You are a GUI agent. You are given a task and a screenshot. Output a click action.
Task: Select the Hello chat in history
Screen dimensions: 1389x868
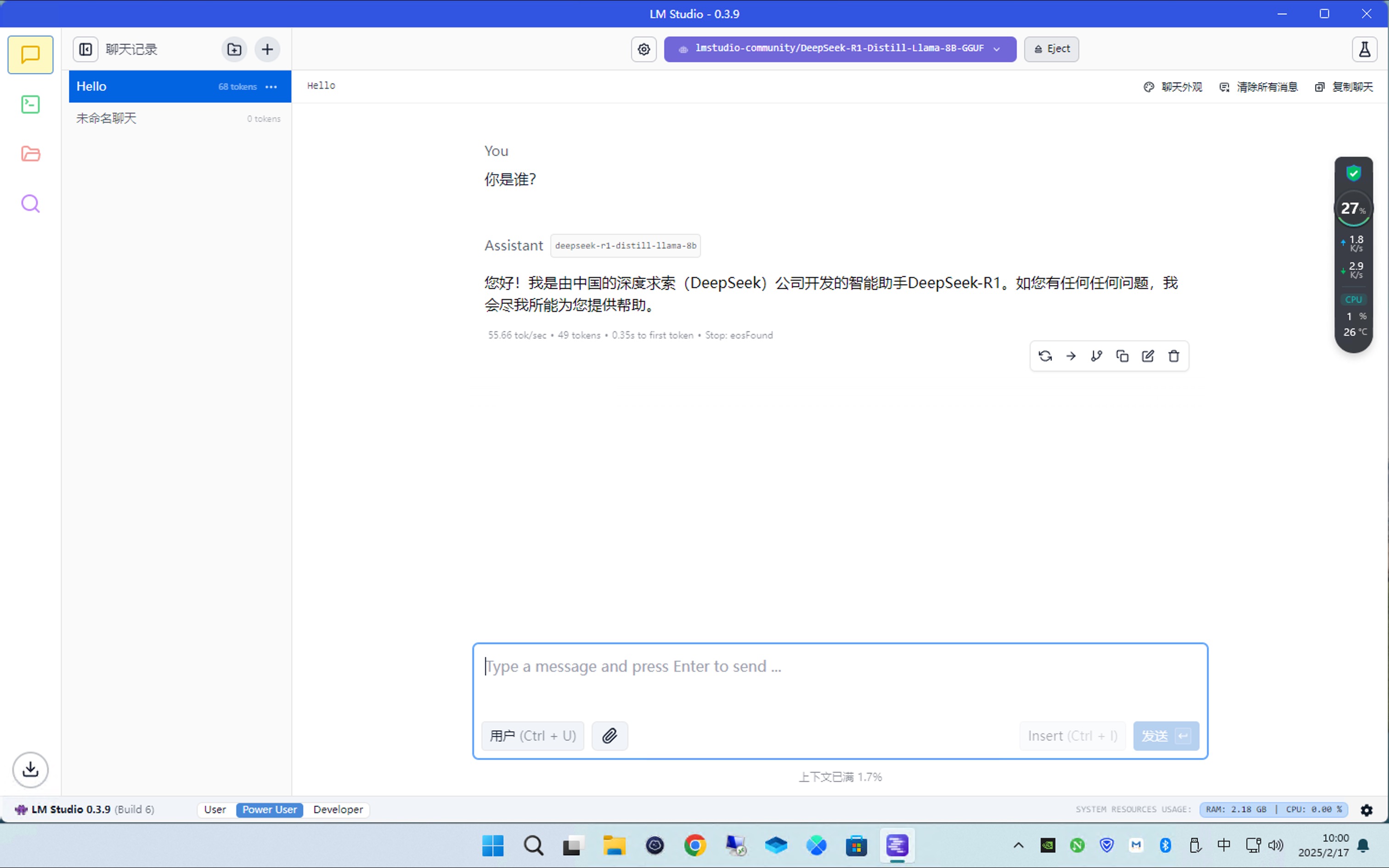180,87
